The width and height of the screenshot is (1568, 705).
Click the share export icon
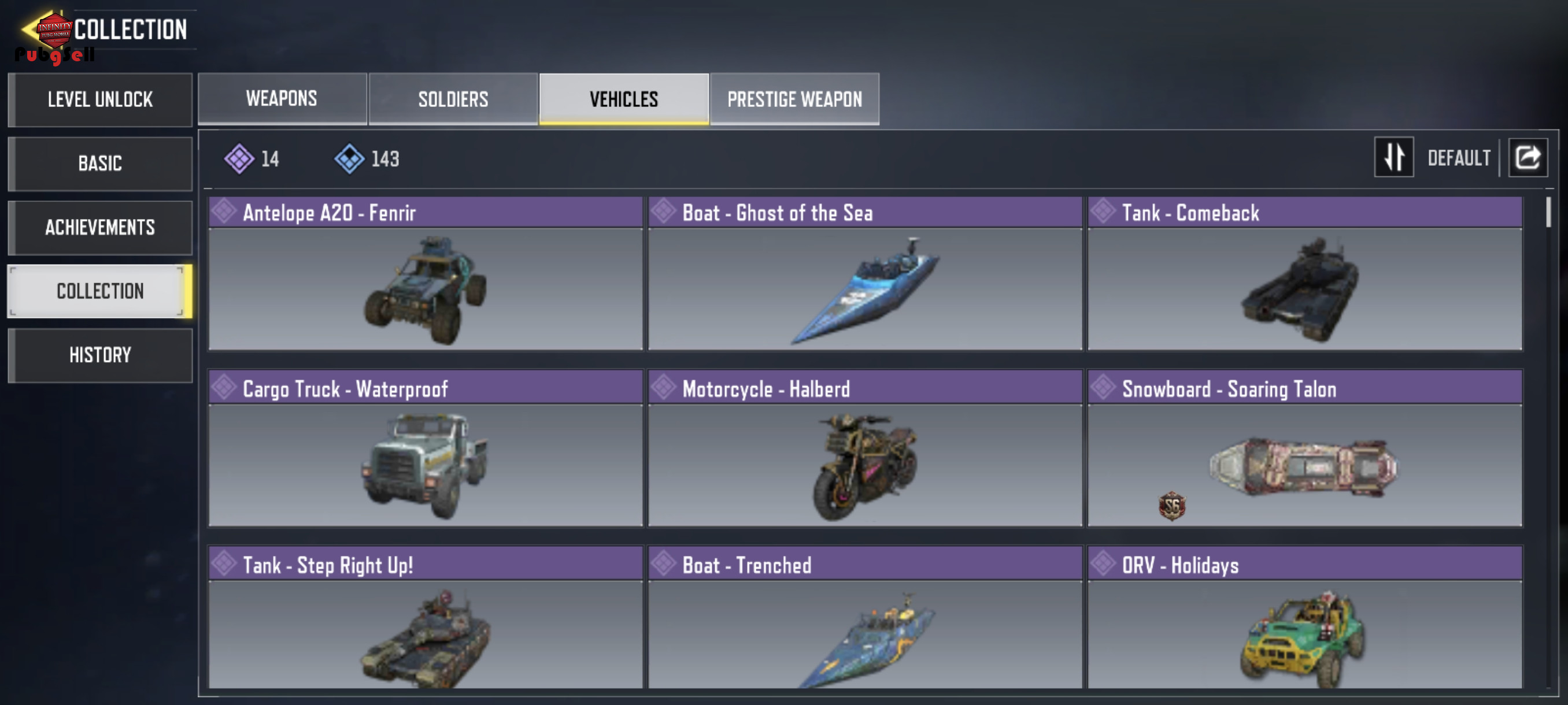pos(1527,158)
